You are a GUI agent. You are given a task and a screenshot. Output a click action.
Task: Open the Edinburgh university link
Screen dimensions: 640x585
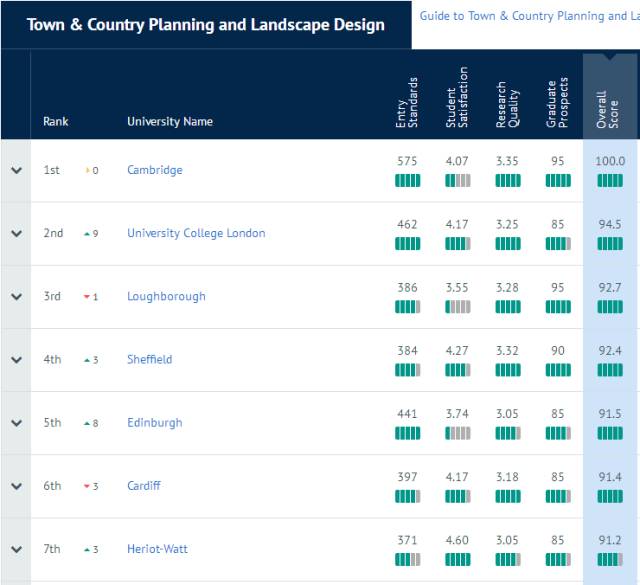pyautogui.click(x=155, y=423)
